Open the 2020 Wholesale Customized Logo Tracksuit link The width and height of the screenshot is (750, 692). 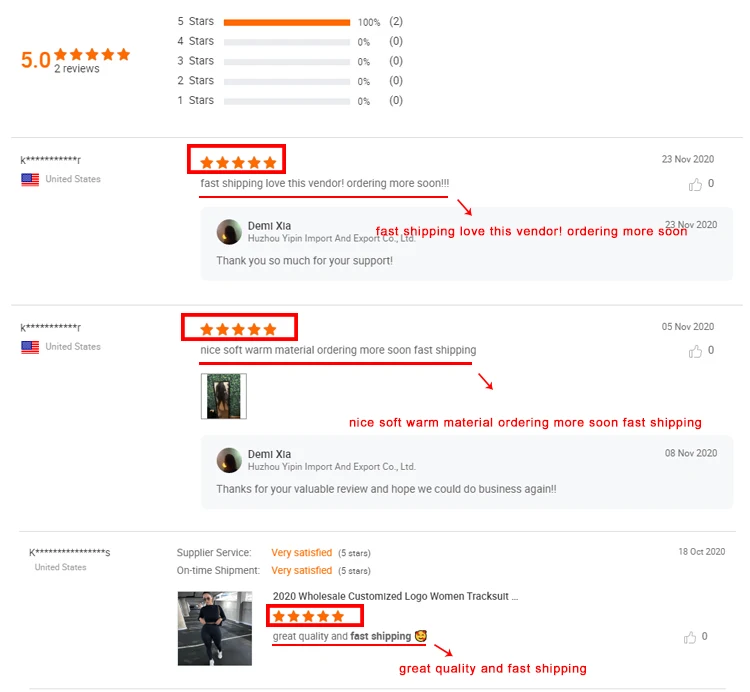click(395, 596)
